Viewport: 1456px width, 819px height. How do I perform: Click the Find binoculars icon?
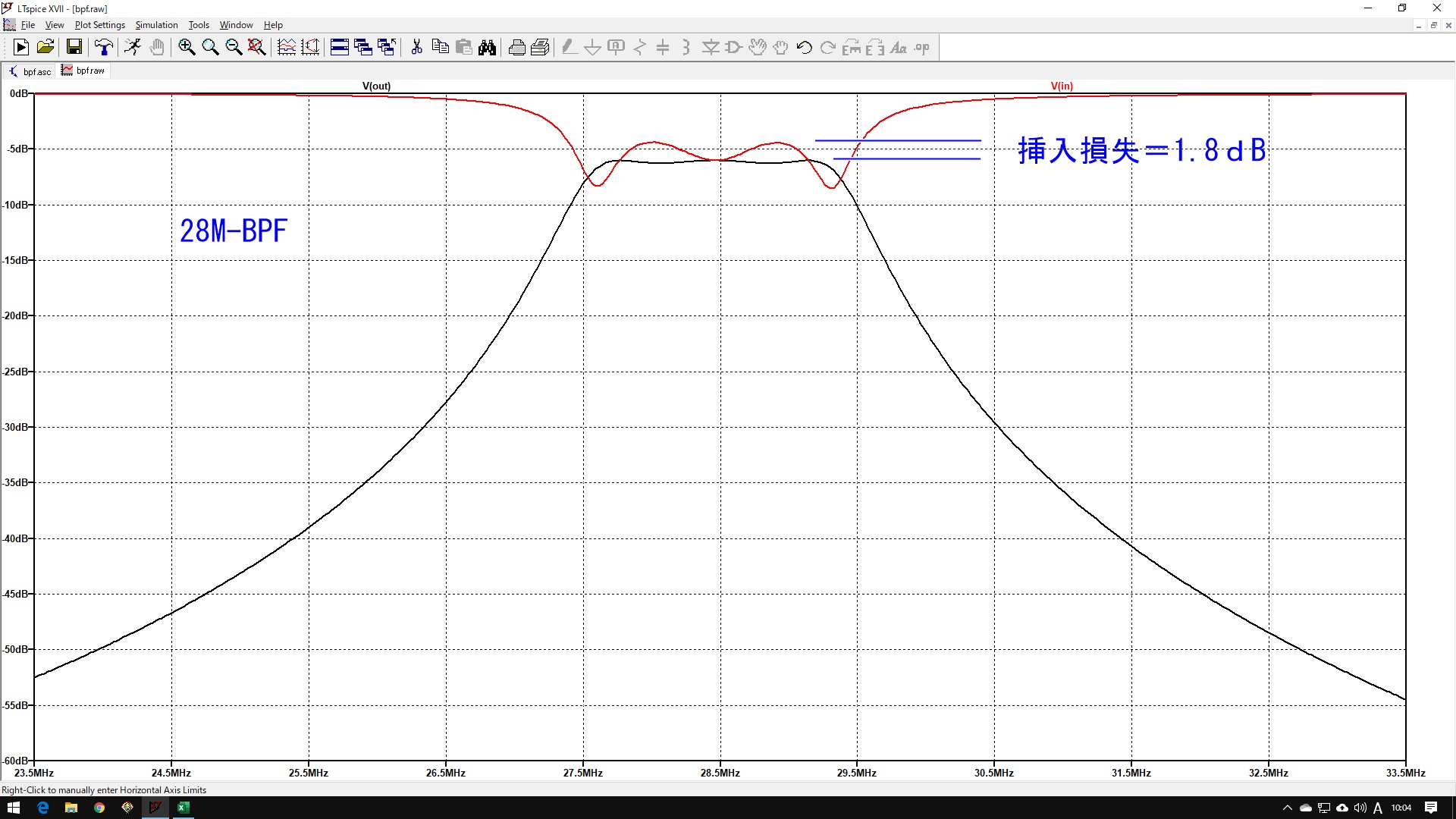point(487,48)
